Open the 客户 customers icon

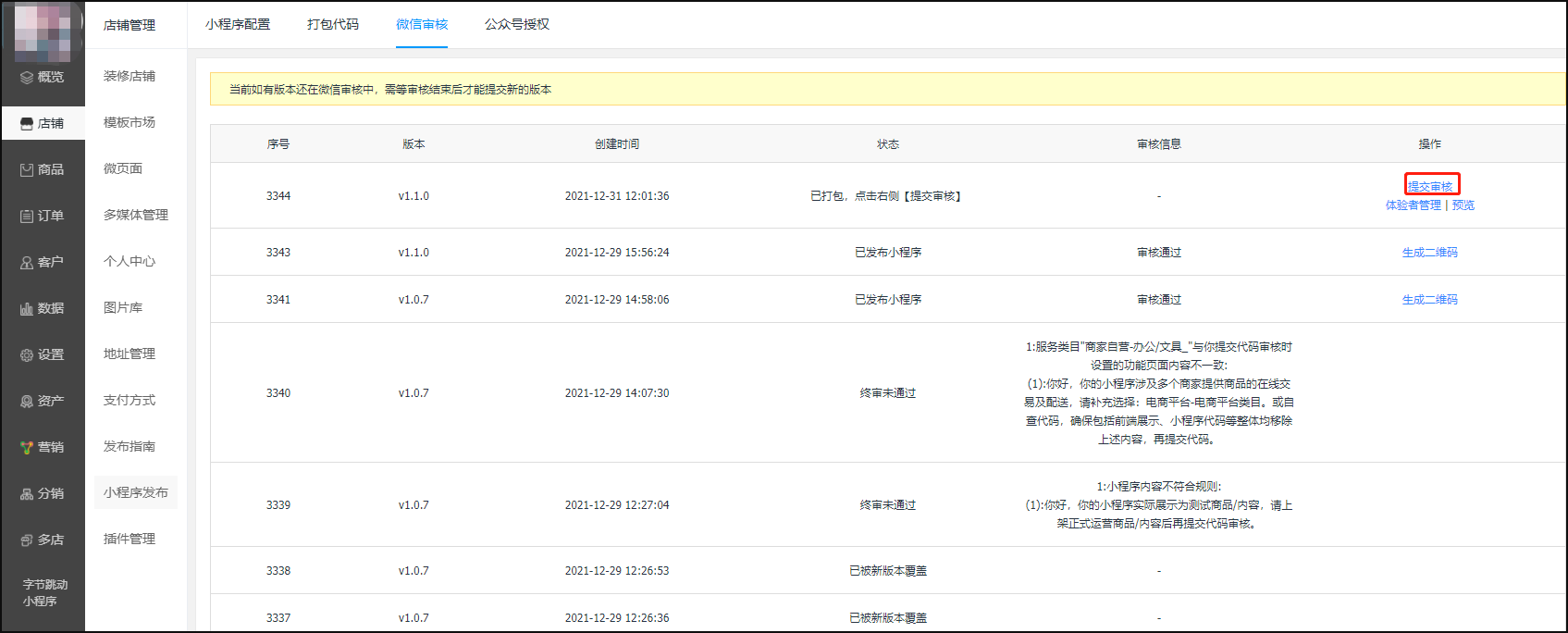pyautogui.click(x=27, y=263)
